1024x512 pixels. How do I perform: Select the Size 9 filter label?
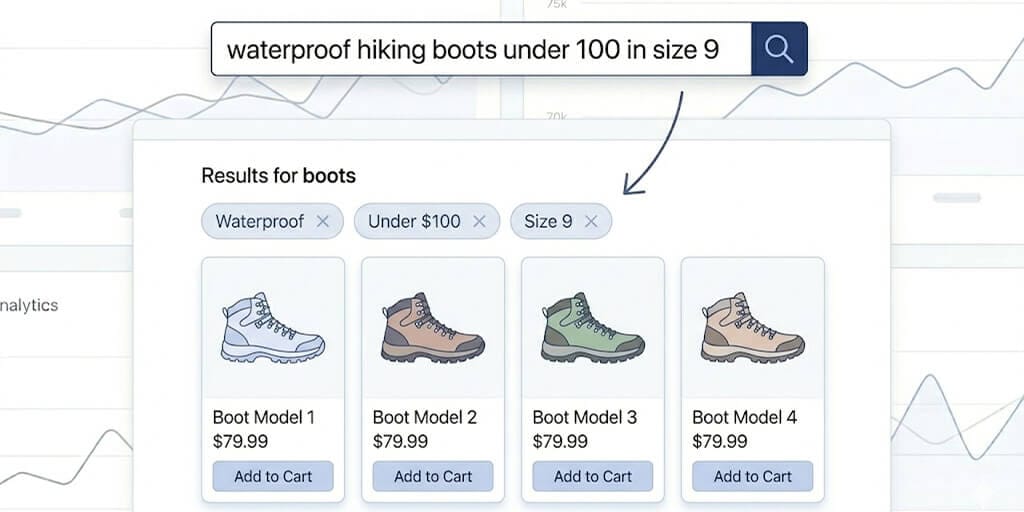(548, 221)
